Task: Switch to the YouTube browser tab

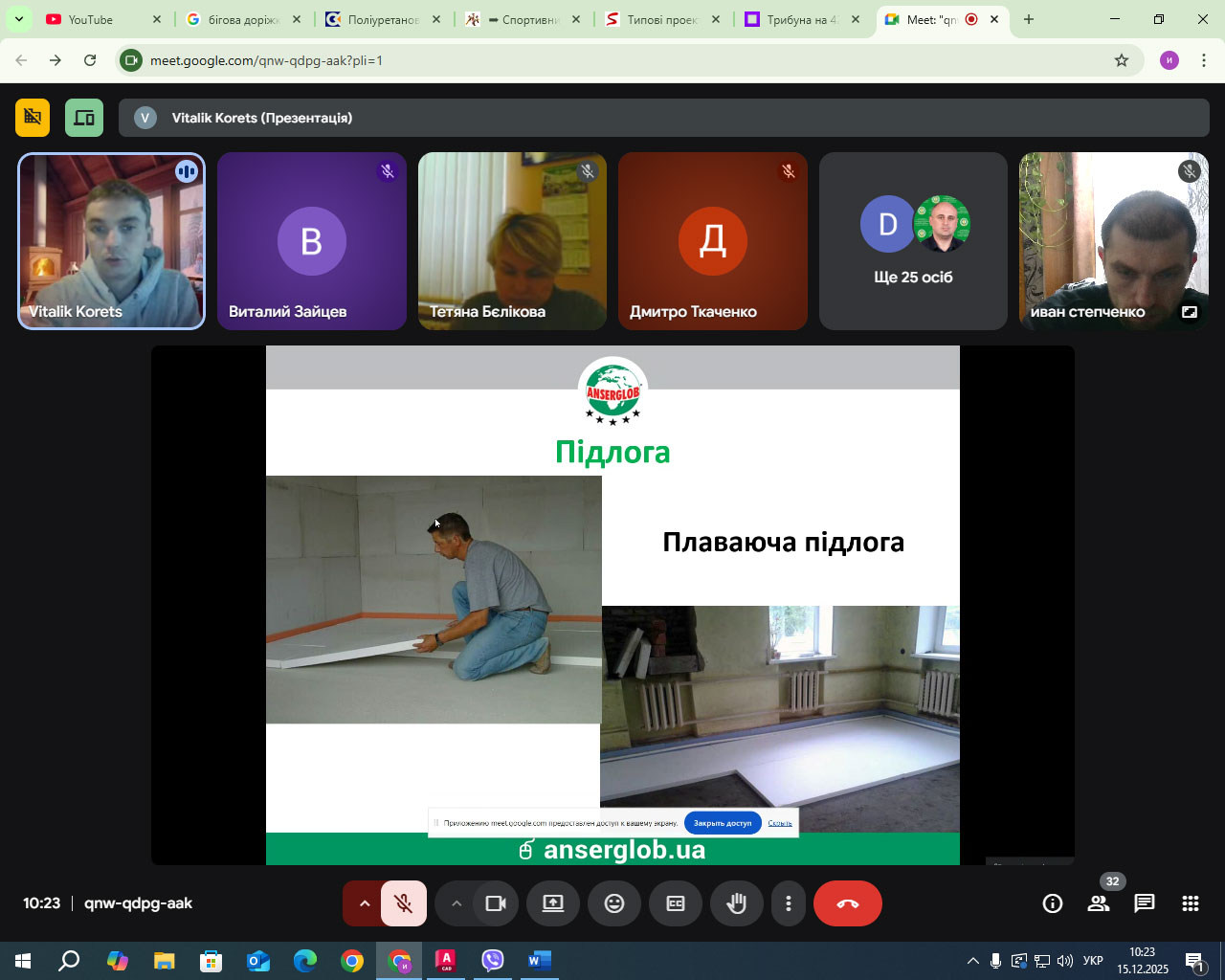Action: pyautogui.click(x=91, y=19)
